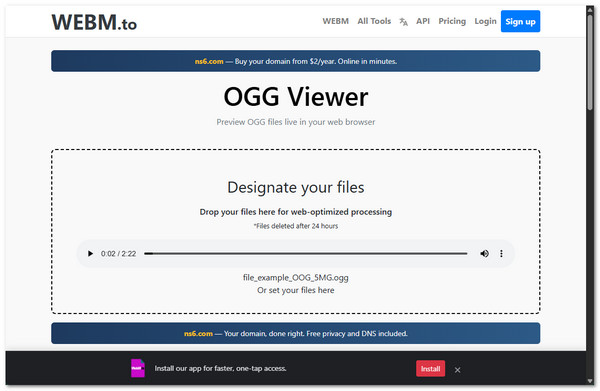The image size is (600, 391).
Task: Click the 'OGG Viewer' page title
Action: [x=295, y=96]
